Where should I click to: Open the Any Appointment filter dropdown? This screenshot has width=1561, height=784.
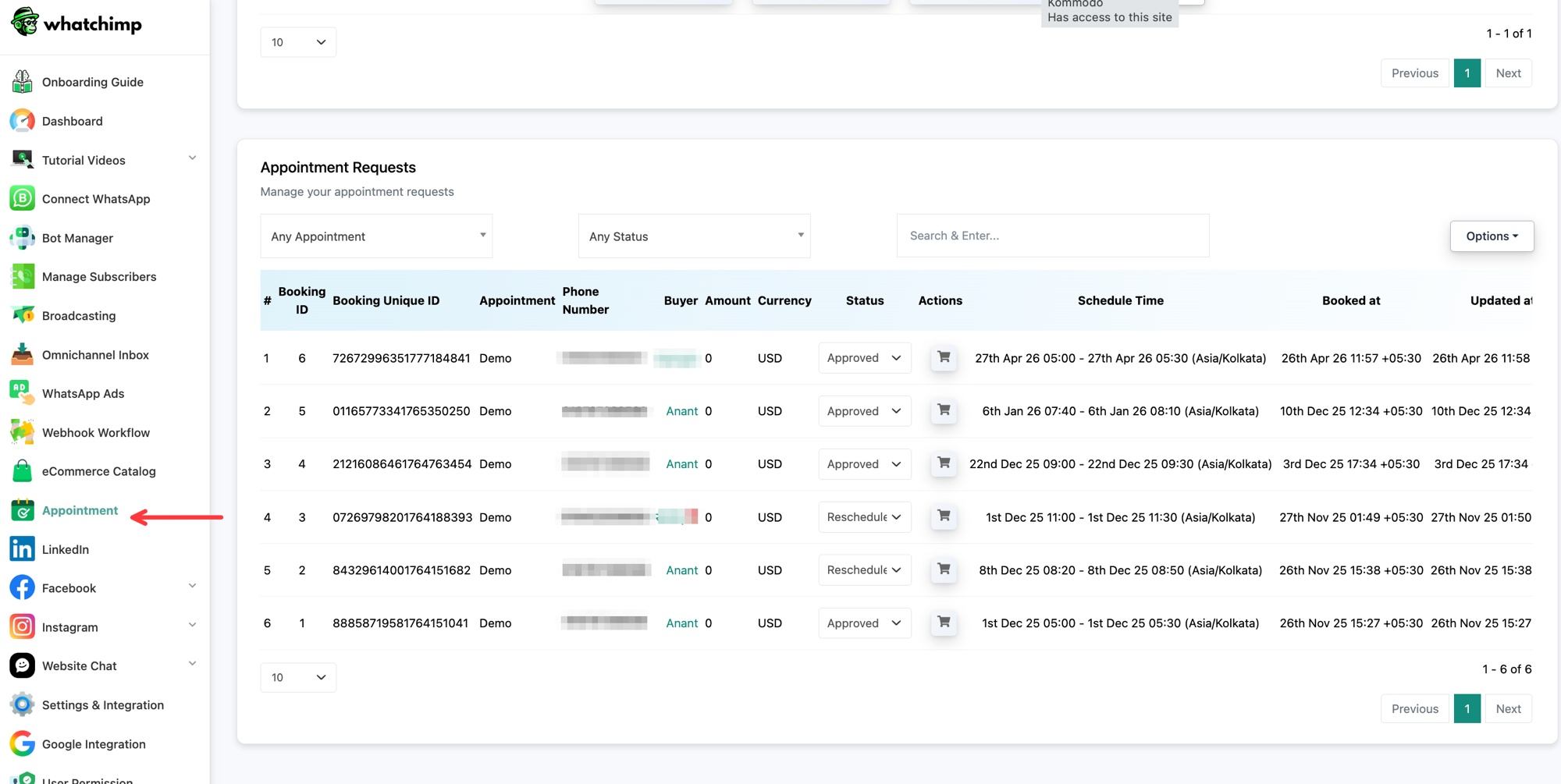point(376,236)
